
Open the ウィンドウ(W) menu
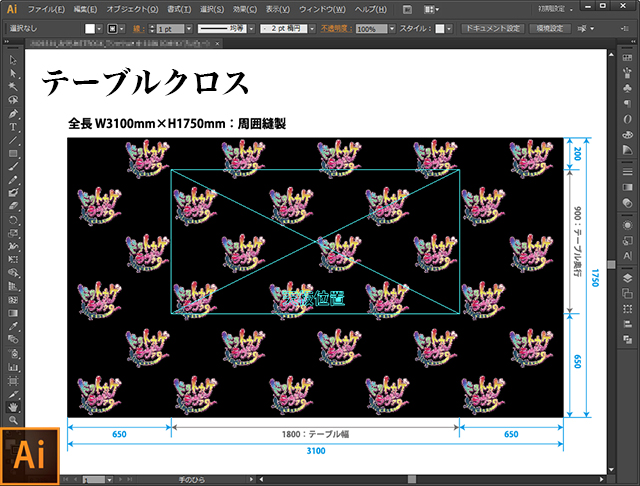322,9
